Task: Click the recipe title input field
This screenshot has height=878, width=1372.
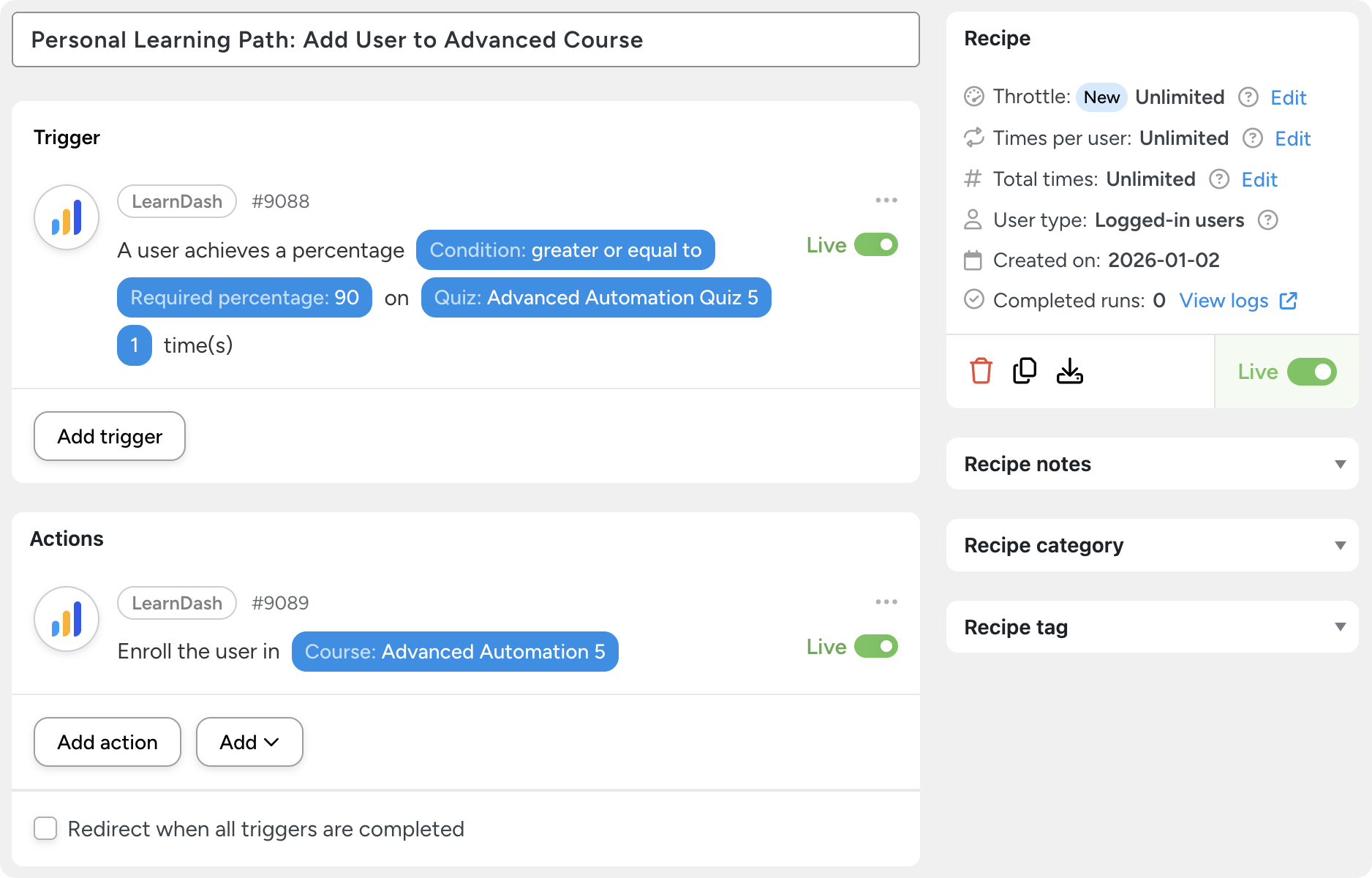Action: pyautogui.click(x=465, y=40)
